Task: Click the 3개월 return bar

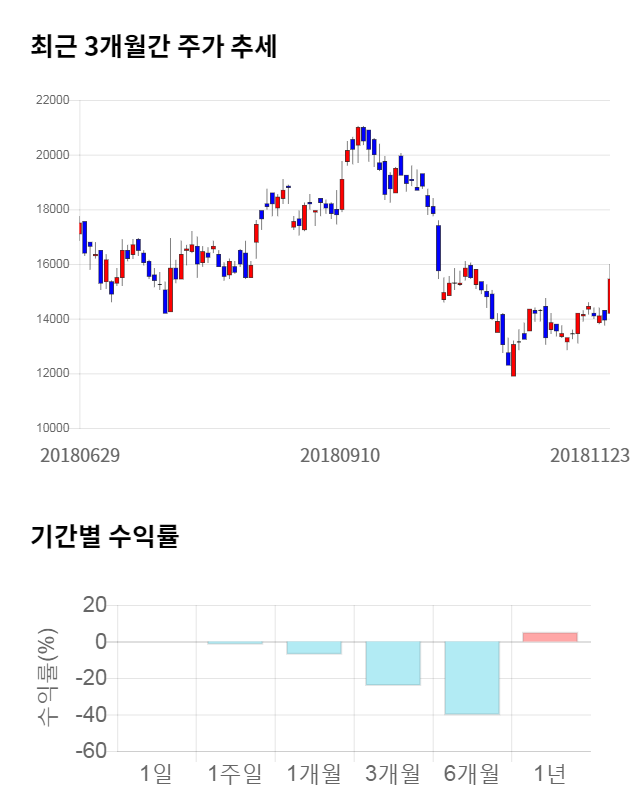Action: point(392,663)
